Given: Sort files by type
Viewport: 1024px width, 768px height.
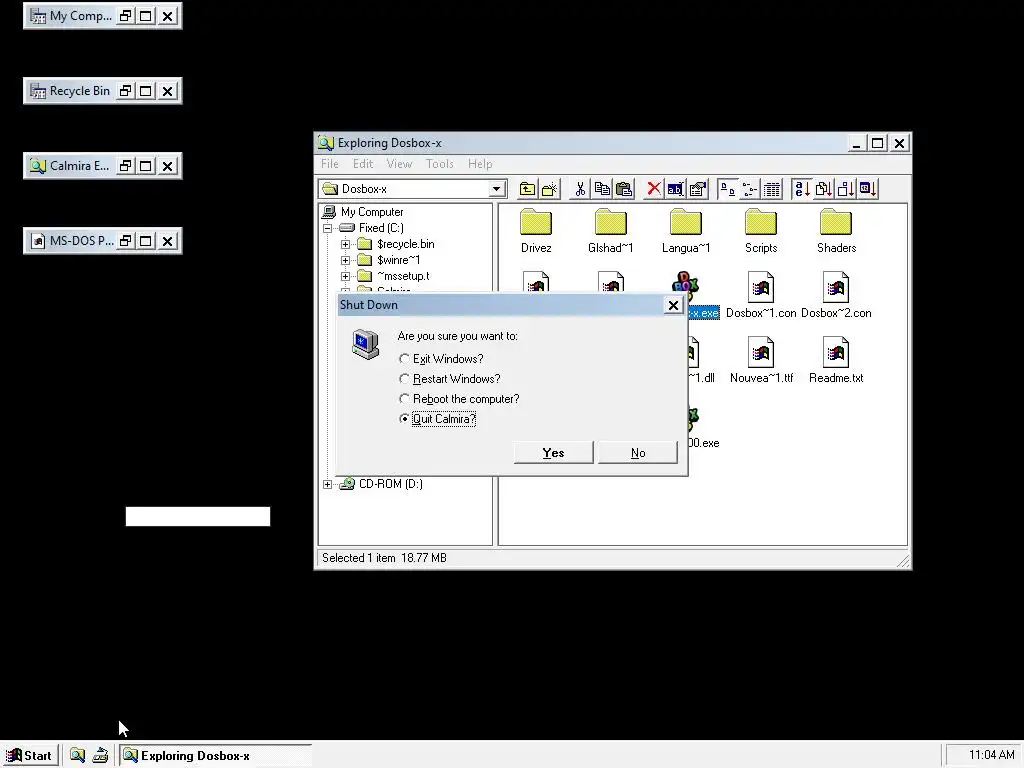Looking at the screenshot, I should coord(824,189).
